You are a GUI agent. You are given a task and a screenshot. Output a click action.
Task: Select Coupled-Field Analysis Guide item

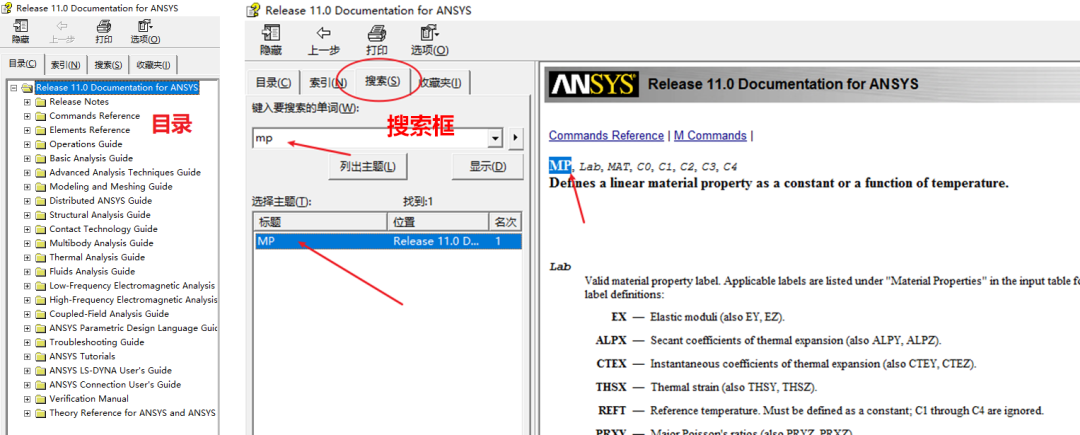pyautogui.click(x=107, y=314)
